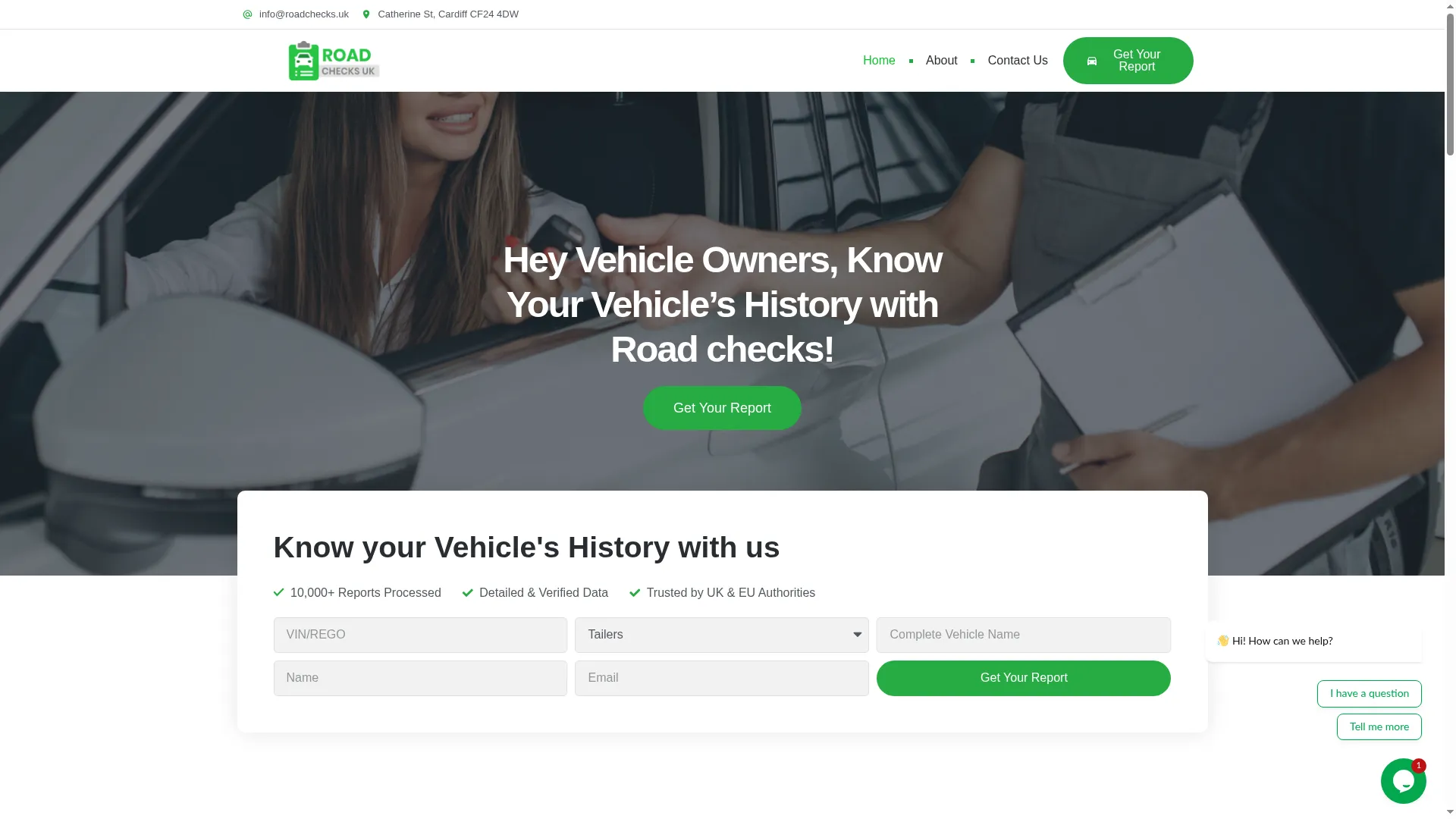Click hero Get Your Report button
1456x819 pixels.
(722, 408)
